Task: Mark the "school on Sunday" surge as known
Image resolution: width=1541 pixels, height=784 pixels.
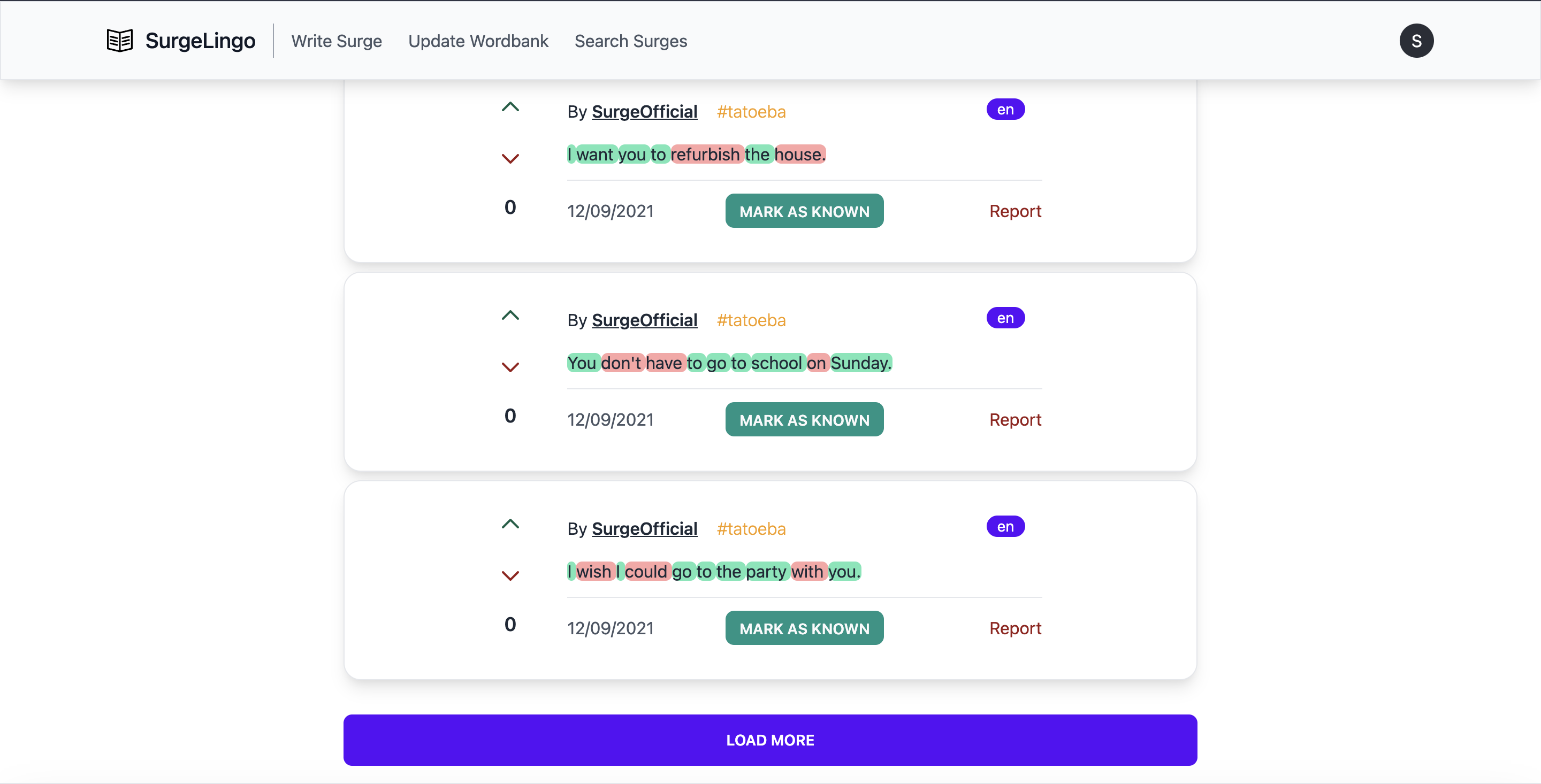Action: [804, 420]
